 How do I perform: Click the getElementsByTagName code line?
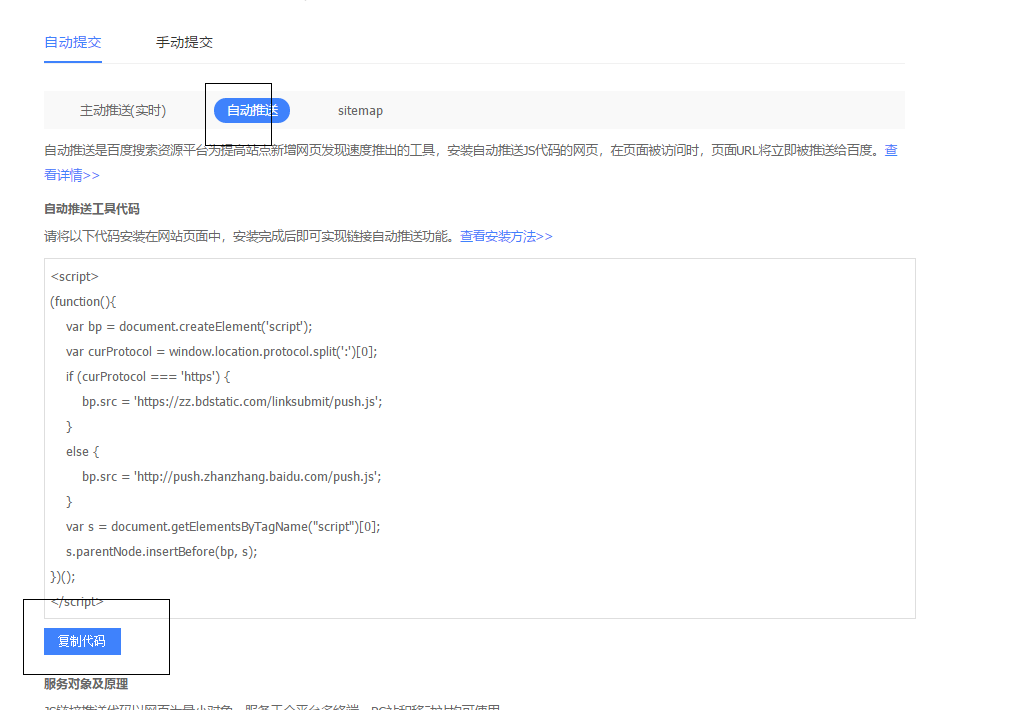coord(223,527)
